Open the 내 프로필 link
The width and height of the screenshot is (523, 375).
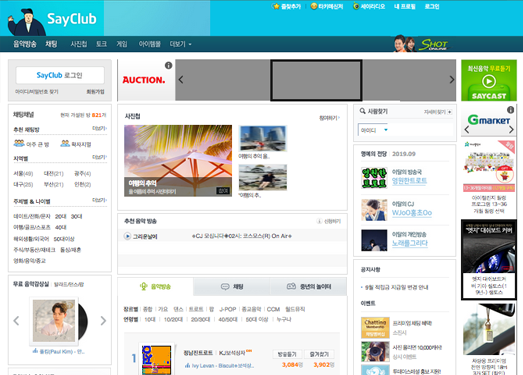click(x=404, y=6)
